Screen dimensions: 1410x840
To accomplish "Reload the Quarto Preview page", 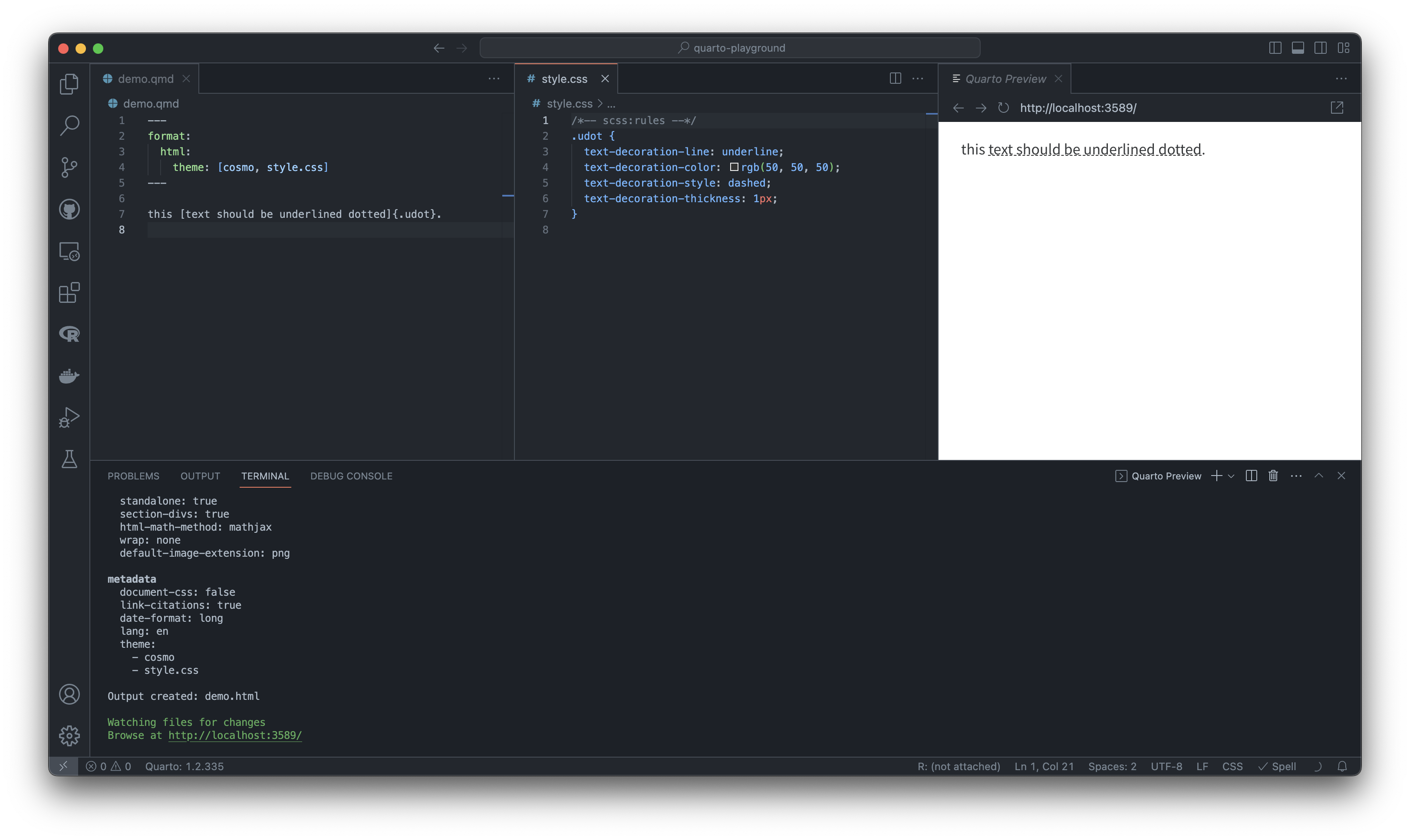I will pyautogui.click(x=1003, y=108).
